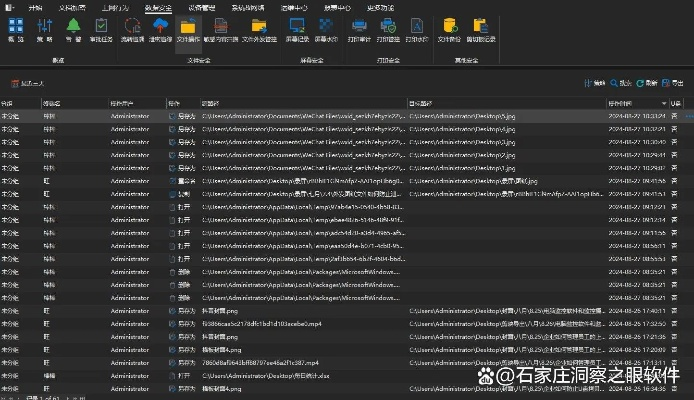Click the 泄密追踪 cloud icon

160,31
